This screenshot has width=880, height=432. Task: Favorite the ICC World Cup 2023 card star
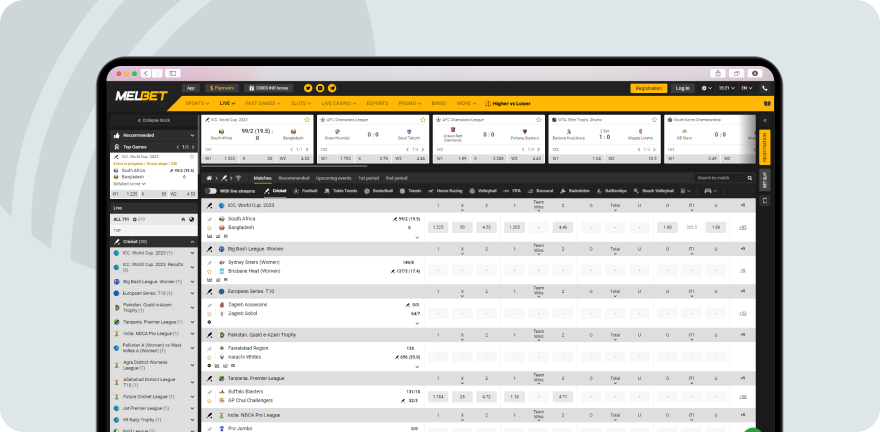pos(307,120)
